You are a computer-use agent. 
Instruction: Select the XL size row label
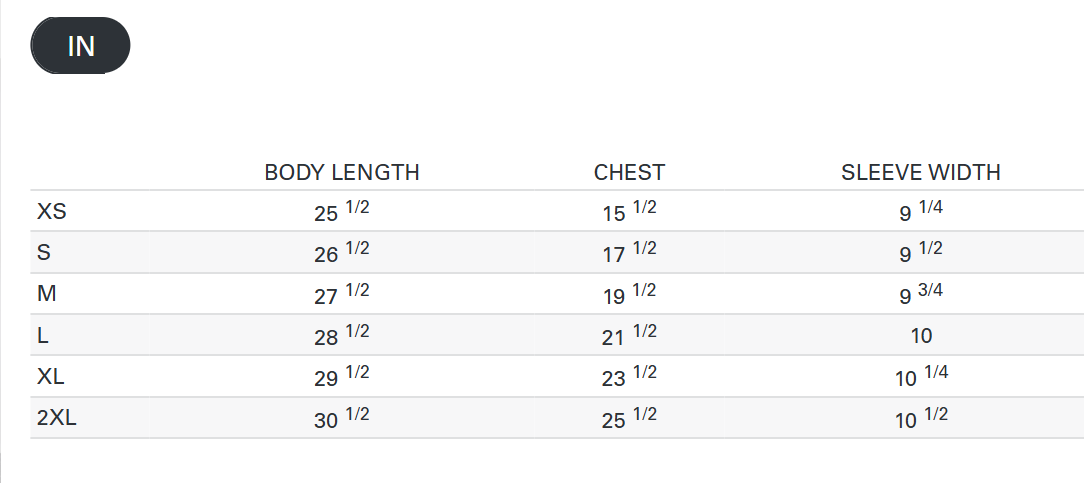[51, 377]
